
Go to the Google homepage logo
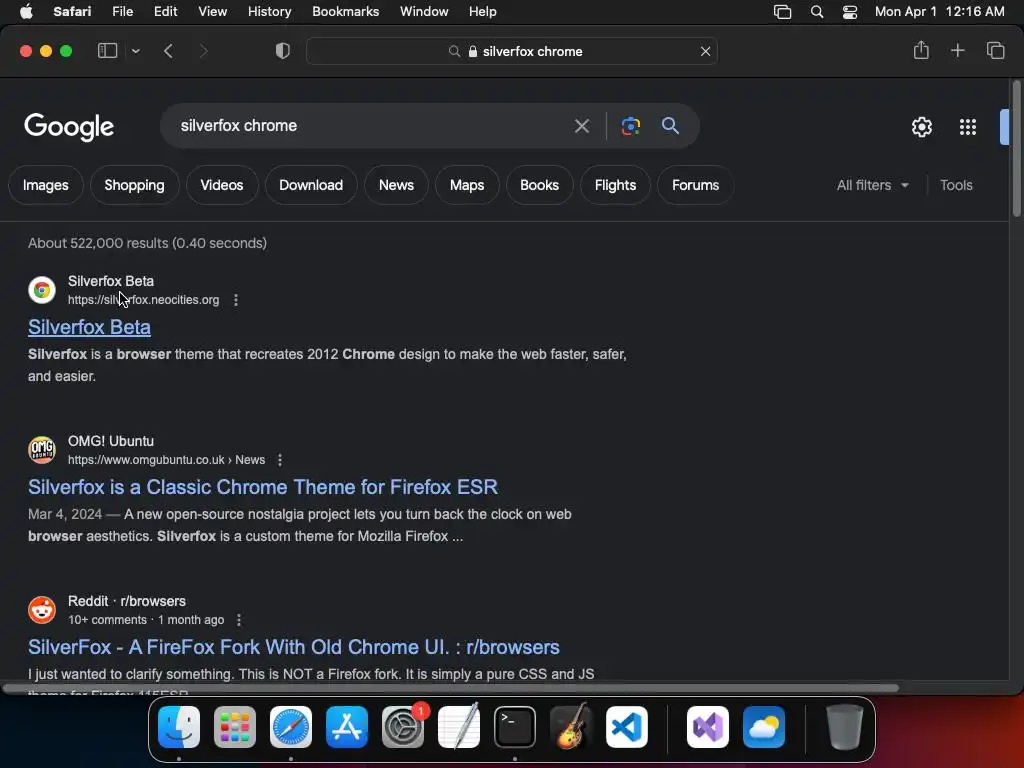[69, 127]
